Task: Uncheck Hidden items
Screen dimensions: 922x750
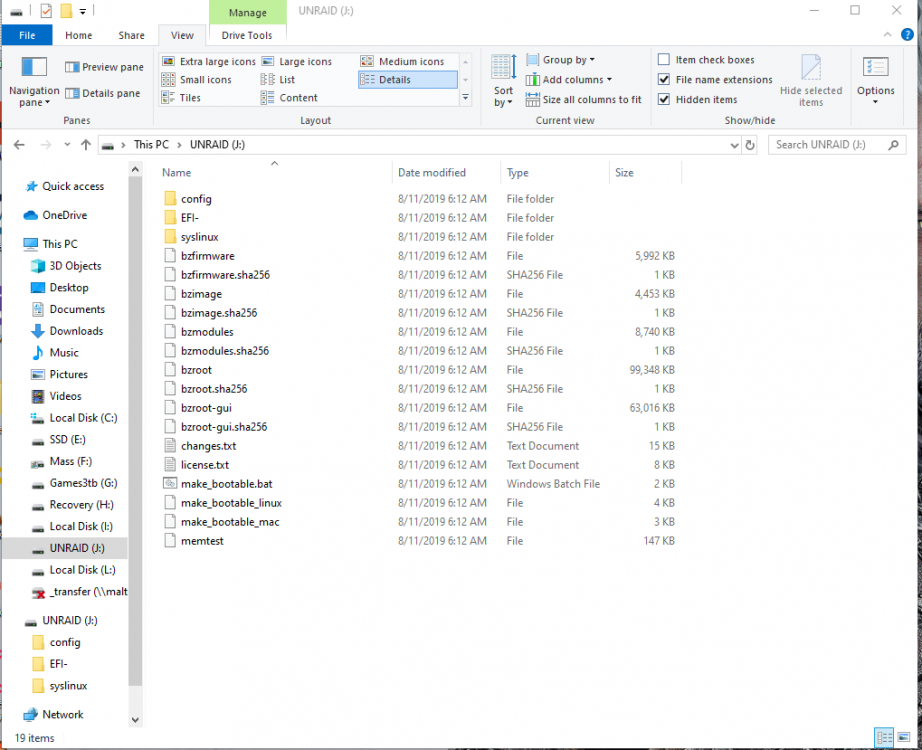Action: (664, 99)
